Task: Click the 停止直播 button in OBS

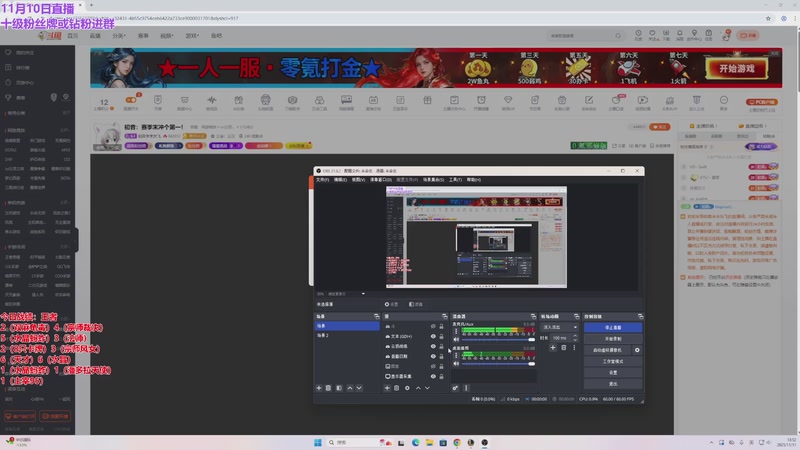Action: point(613,328)
